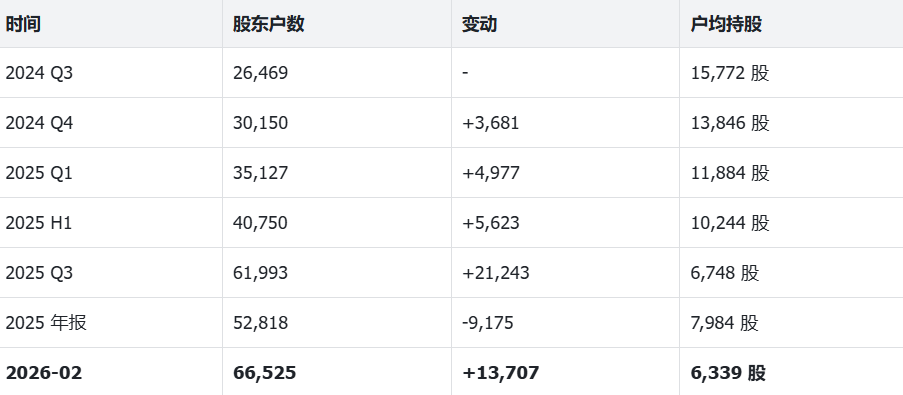The image size is (903, 395).
Task: Click shareholder count 61,993
Action: click(260, 272)
